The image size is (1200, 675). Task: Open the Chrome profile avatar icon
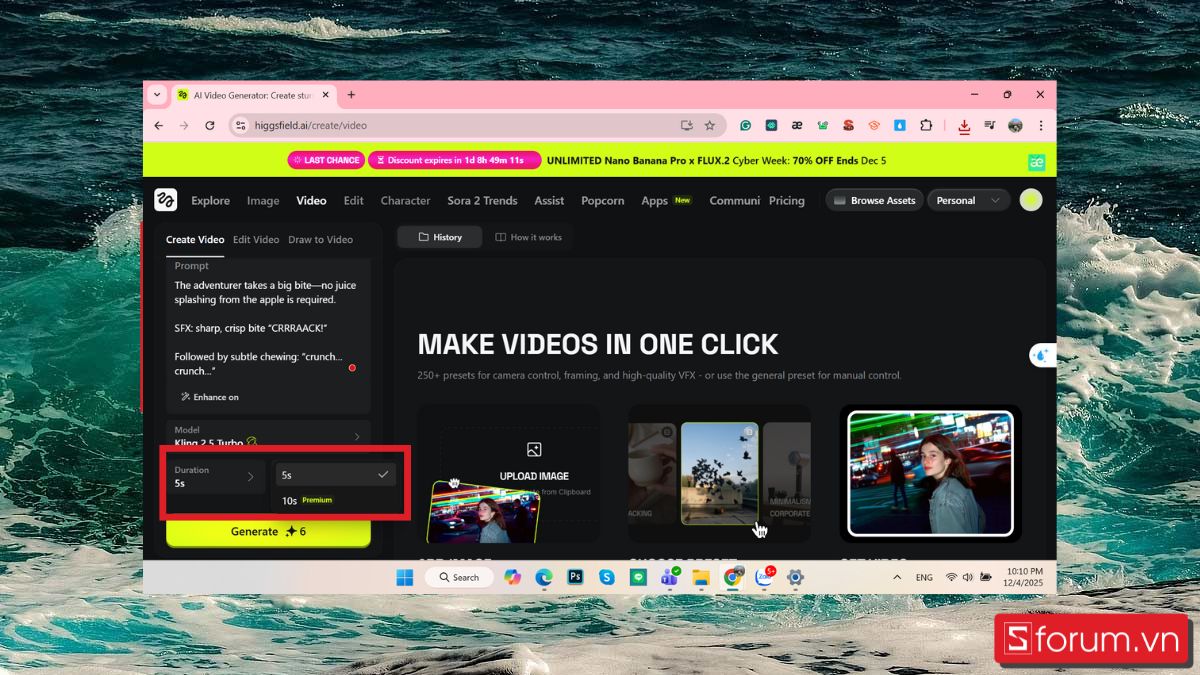(1016, 125)
